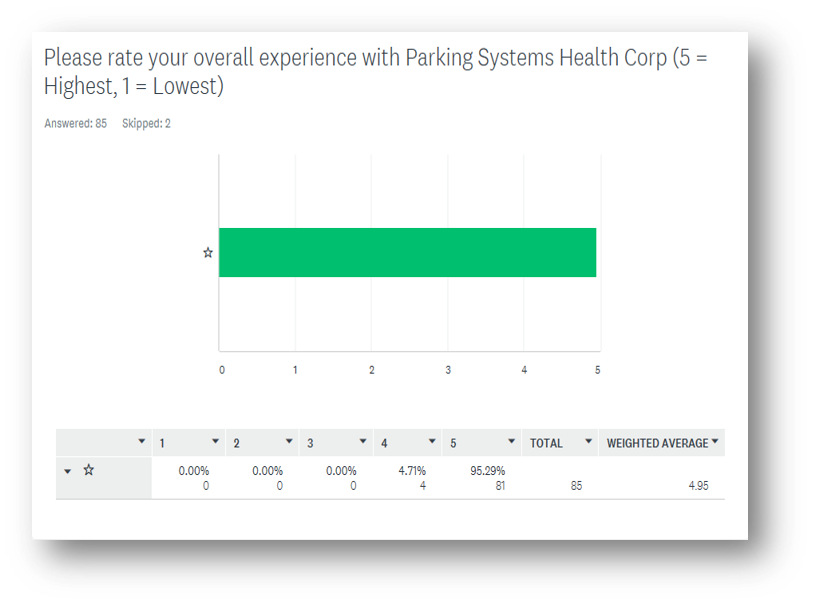Click the 95.29% value under column 5
Viewport: 813px width, 605px height.
point(487,471)
